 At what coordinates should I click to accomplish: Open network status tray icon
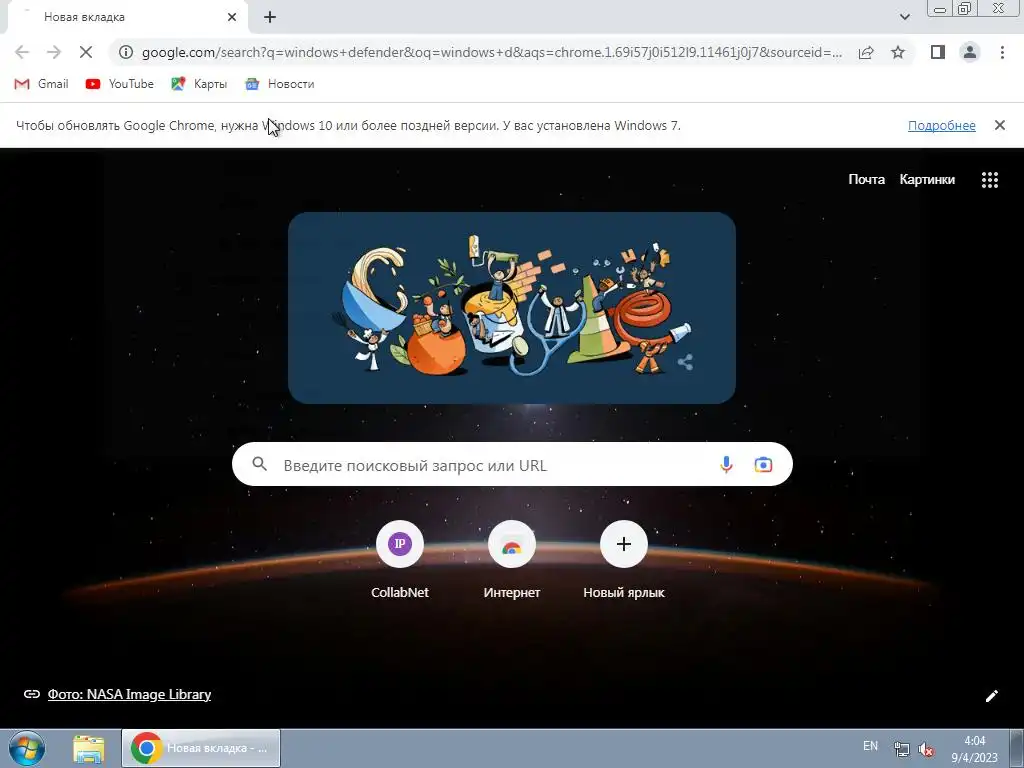coord(901,750)
